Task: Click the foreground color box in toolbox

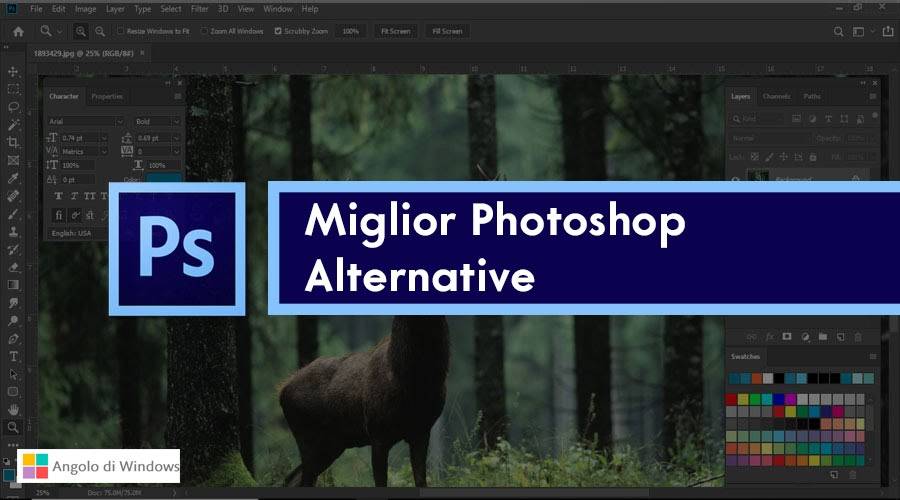Action: tap(9, 475)
